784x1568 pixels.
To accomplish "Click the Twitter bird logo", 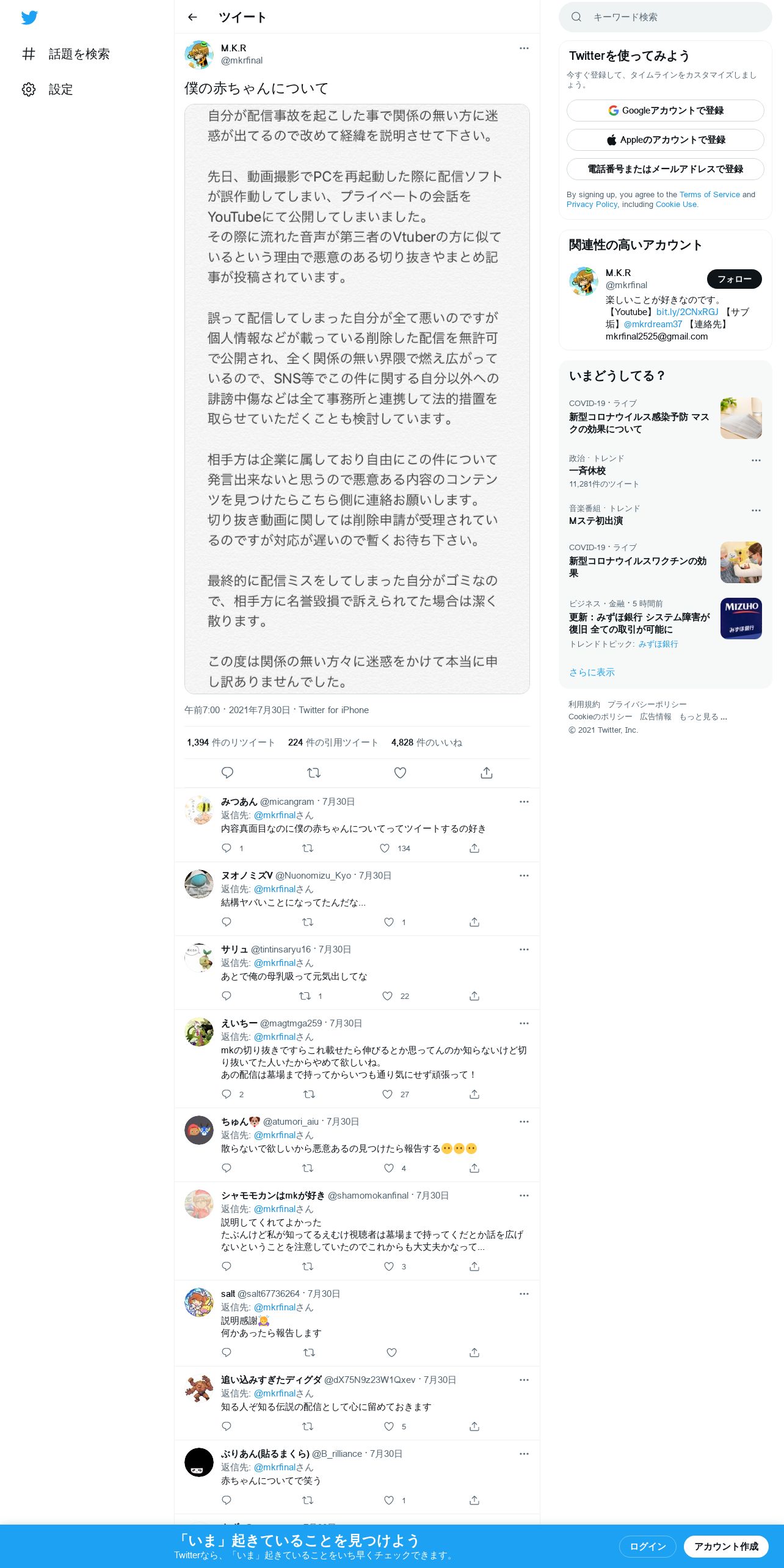I will [29, 17].
